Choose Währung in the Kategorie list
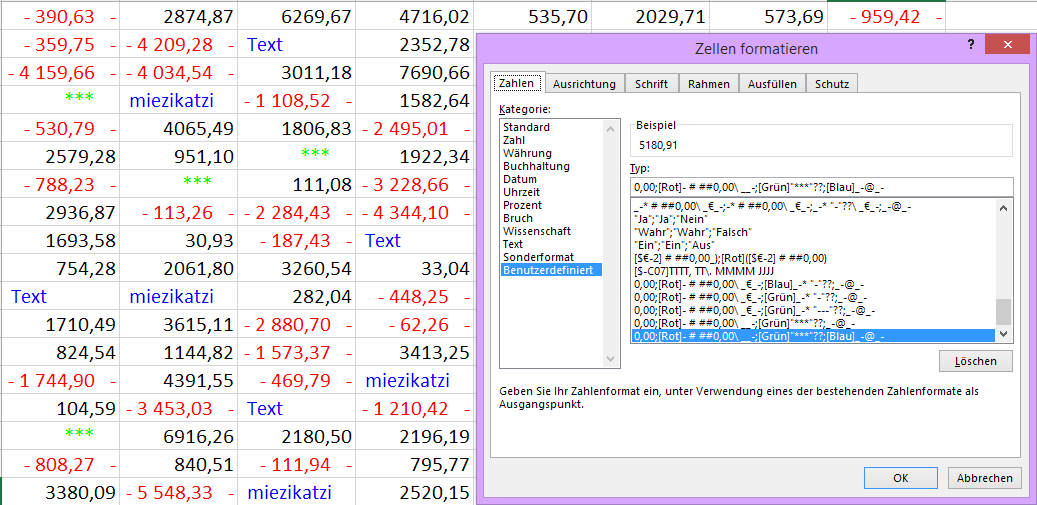This screenshot has height=505, width=1037. point(527,153)
